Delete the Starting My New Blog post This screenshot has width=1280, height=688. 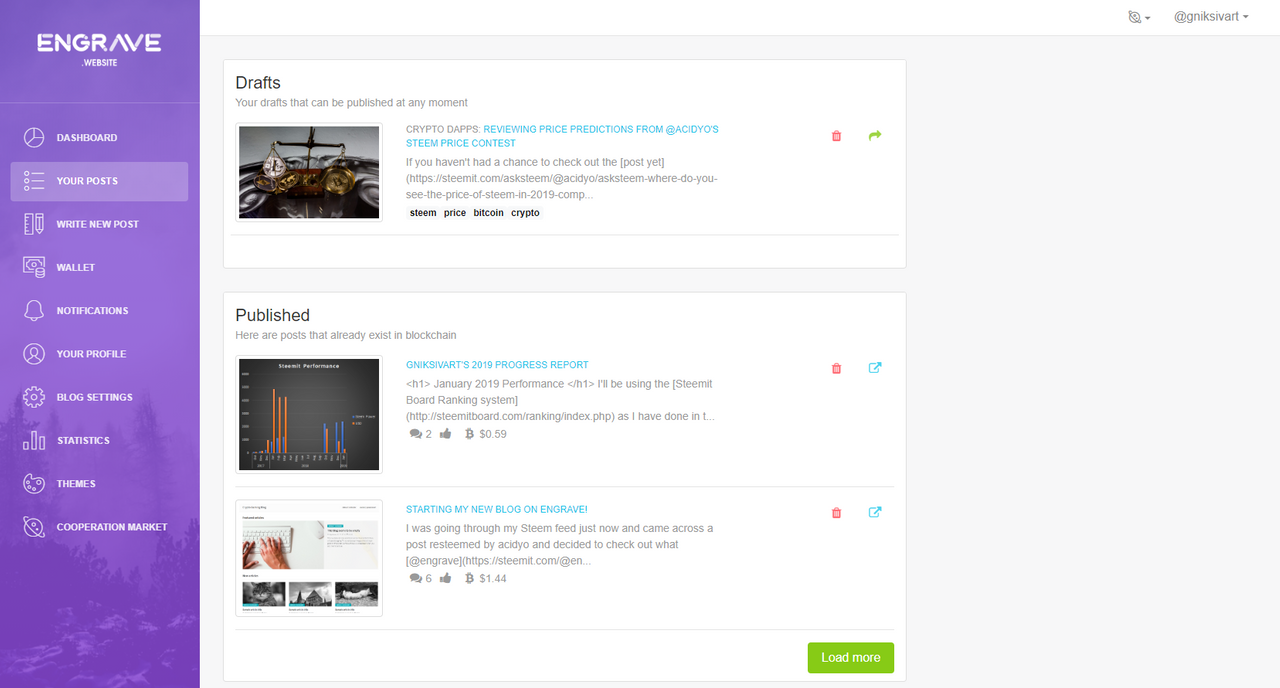[x=837, y=513]
